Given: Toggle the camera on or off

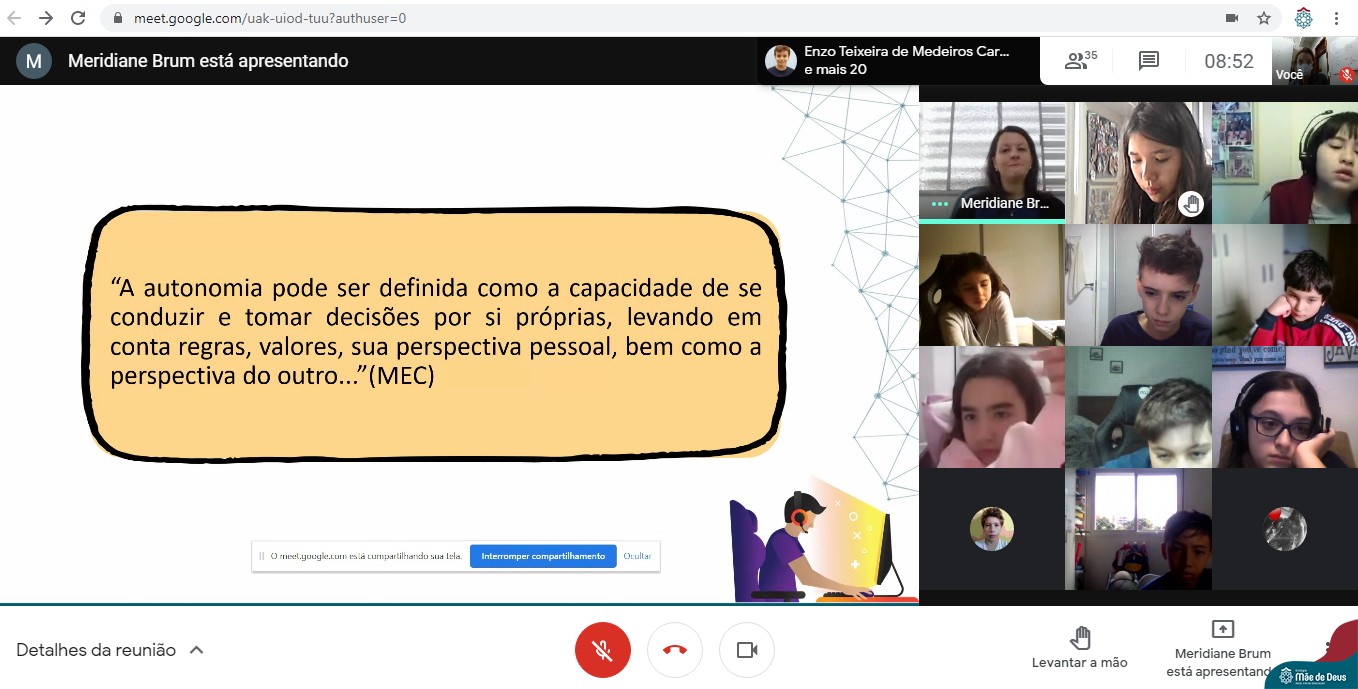Looking at the screenshot, I should tap(747, 650).
